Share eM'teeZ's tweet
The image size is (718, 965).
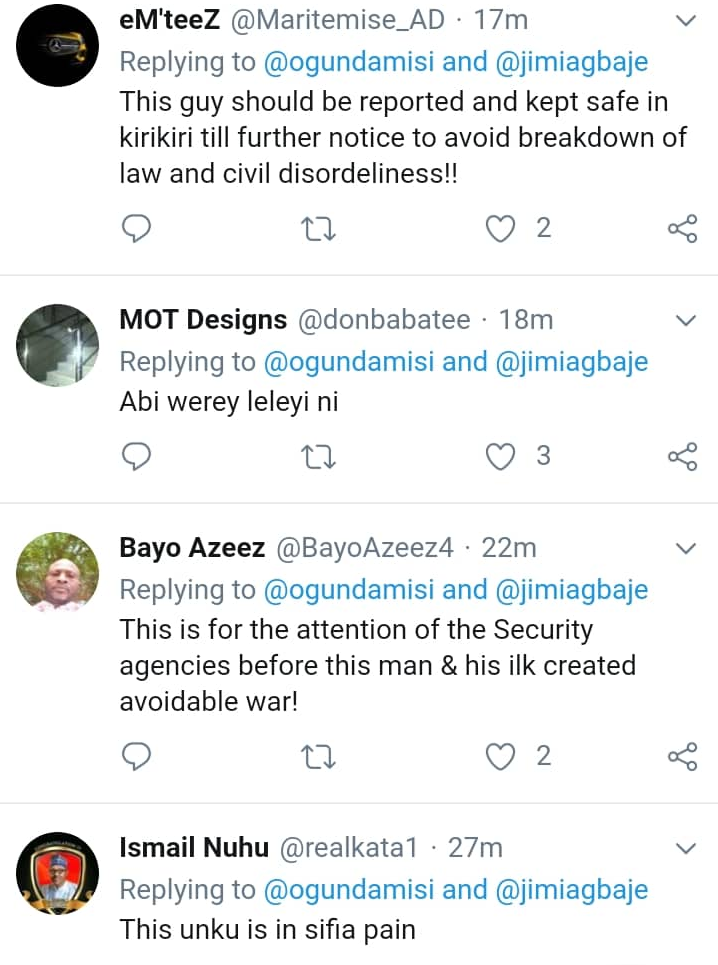click(681, 229)
